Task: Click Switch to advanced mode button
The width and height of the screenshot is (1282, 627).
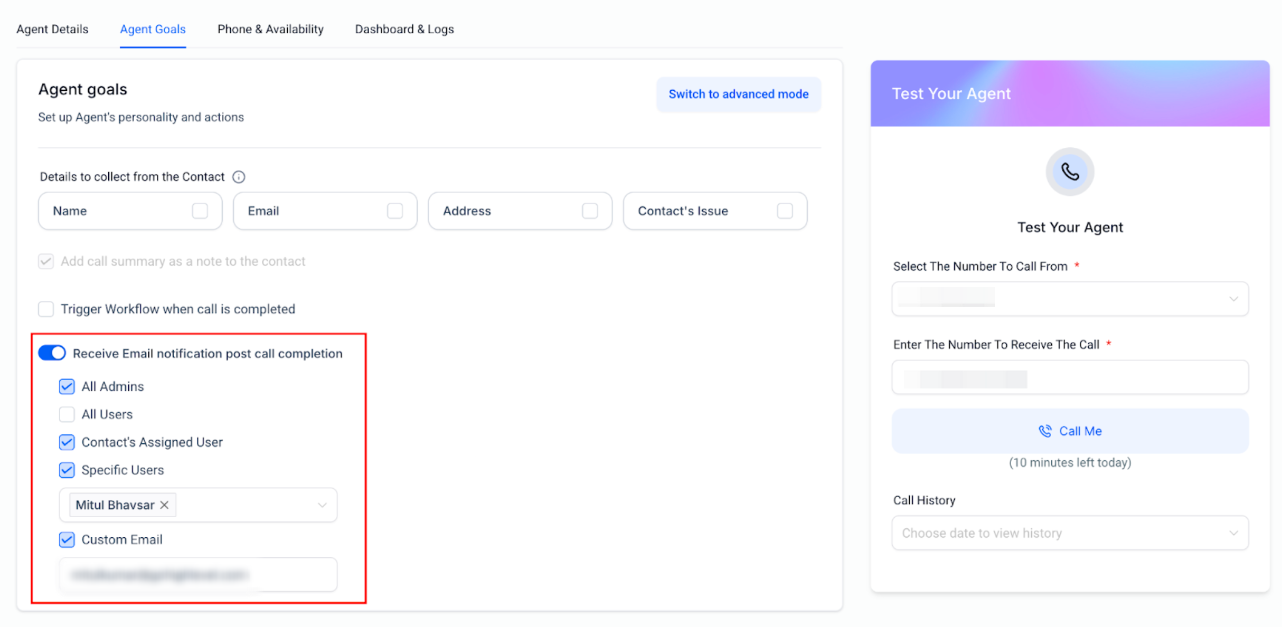Action: coord(738,94)
